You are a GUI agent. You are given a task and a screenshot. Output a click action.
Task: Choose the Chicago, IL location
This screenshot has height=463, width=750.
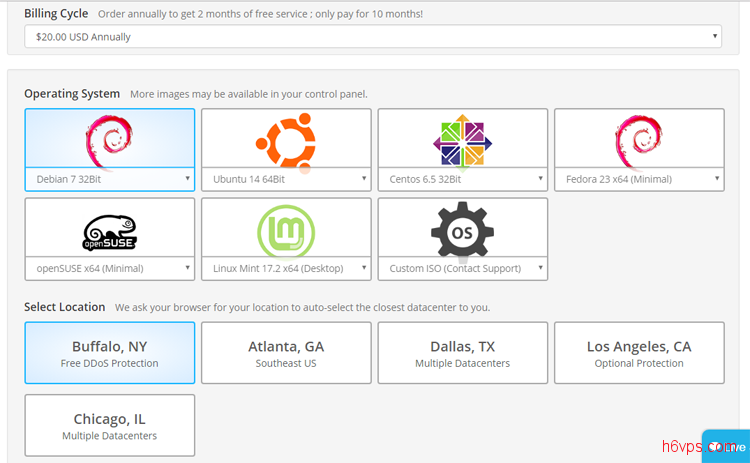110,425
